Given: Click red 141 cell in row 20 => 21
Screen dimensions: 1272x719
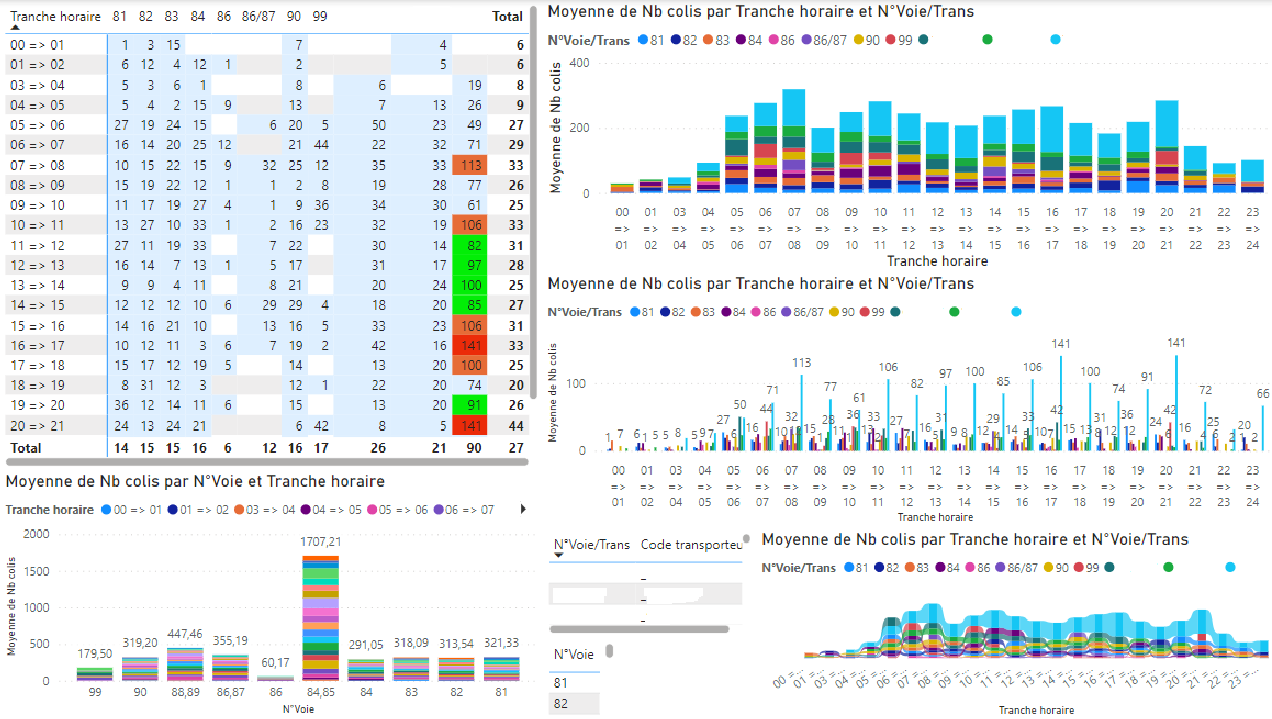Looking at the screenshot, I should click(469, 425).
